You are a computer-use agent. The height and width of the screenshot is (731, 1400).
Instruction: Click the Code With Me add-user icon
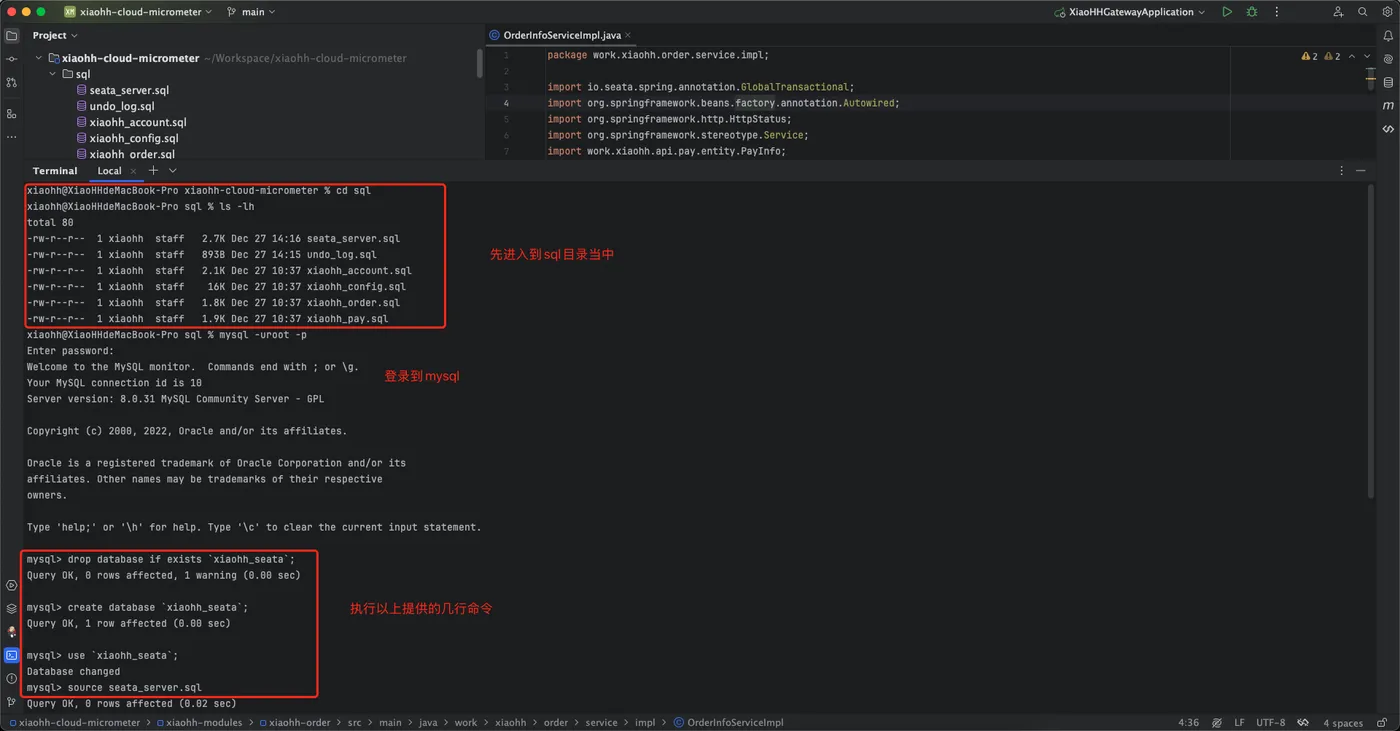(1338, 12)
